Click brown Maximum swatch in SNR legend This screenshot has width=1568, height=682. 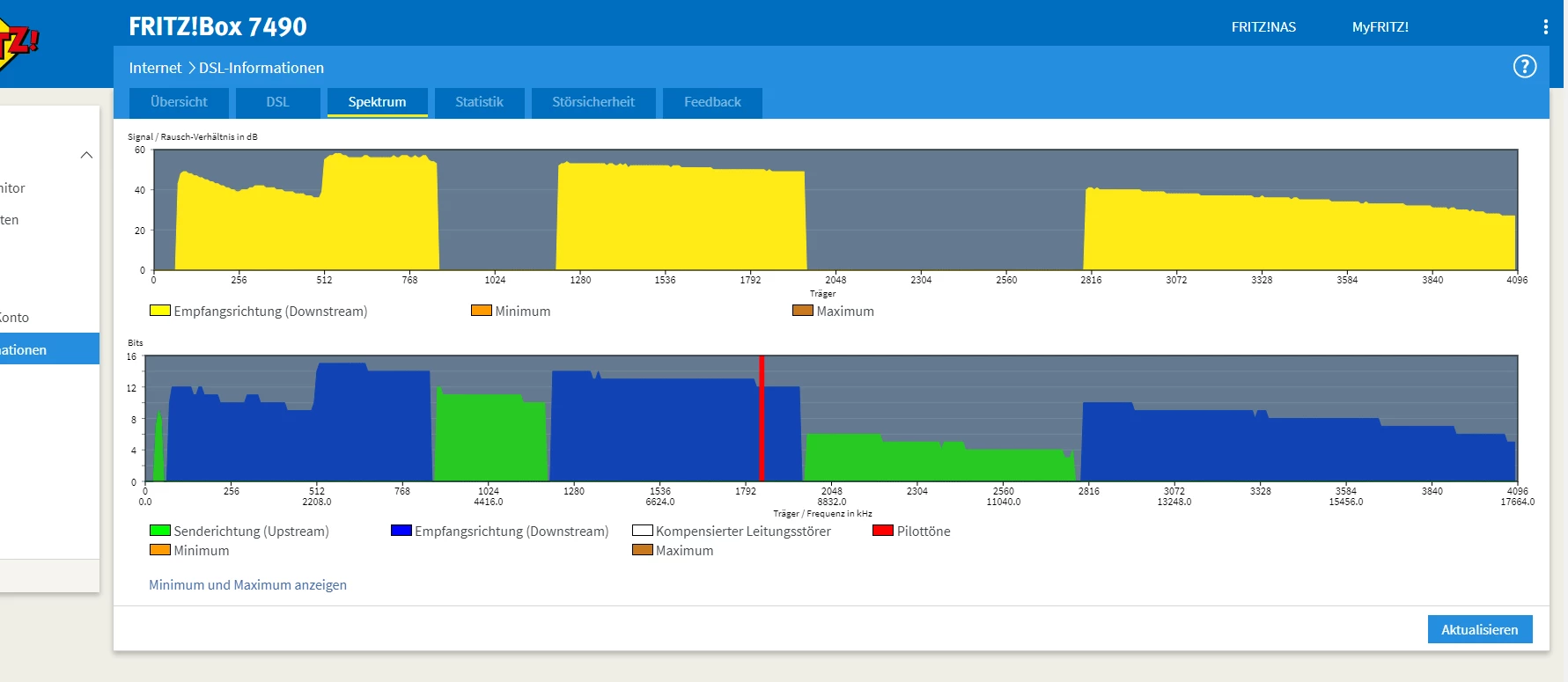click(803, 311)
